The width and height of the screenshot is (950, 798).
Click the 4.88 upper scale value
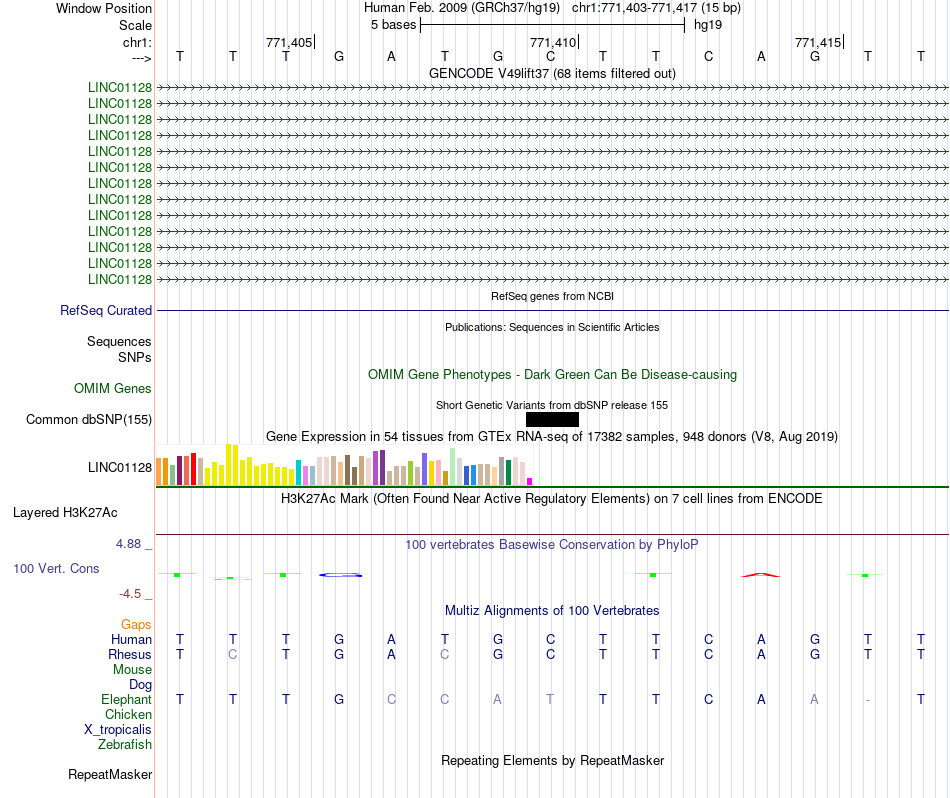click(x=128, y=544)
